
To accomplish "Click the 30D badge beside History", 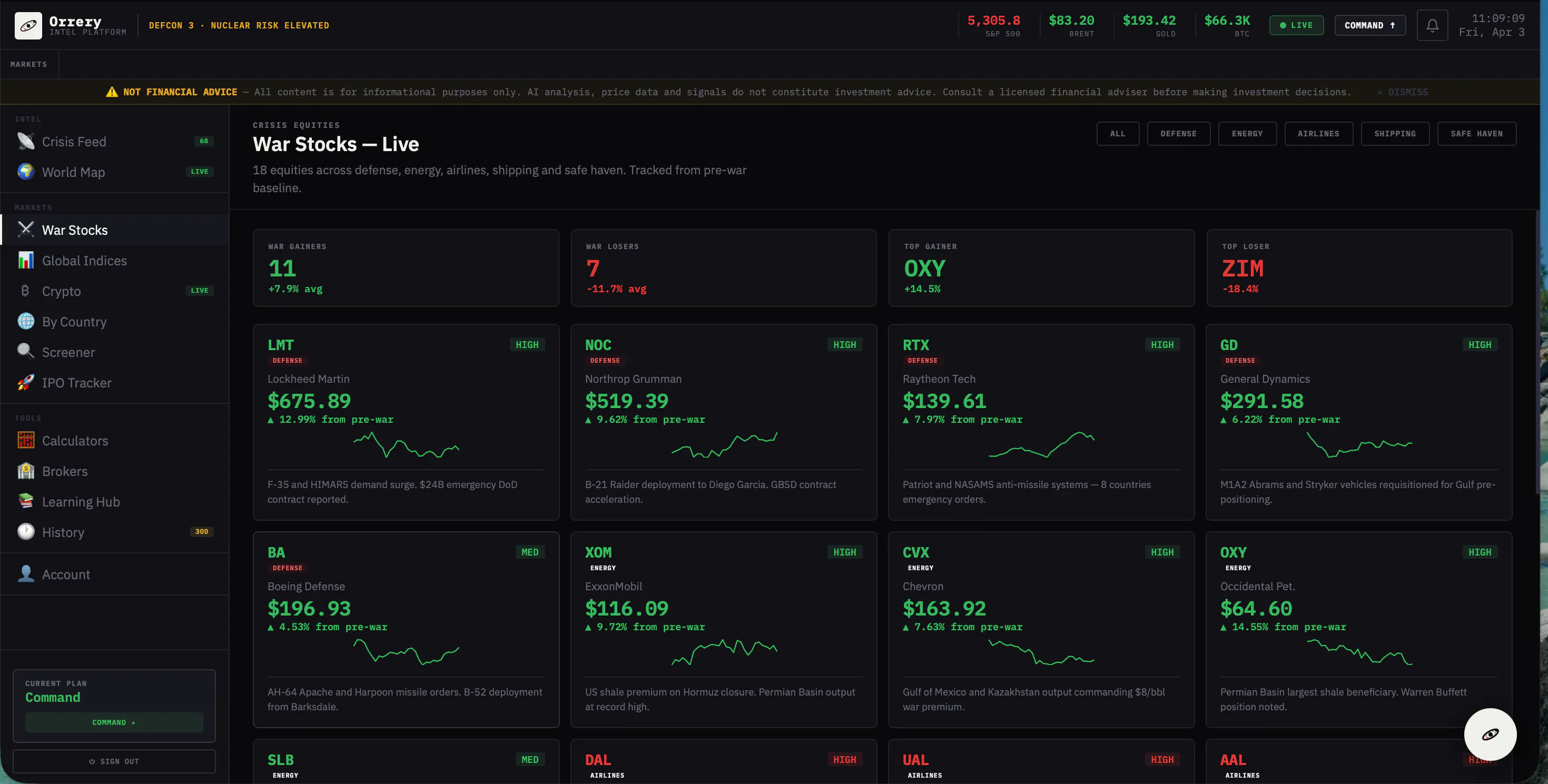I will click(202, 532).
